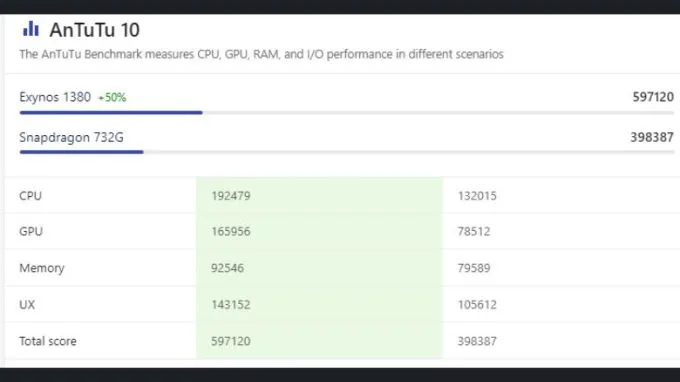Click the +50% green badge
Screen dimensions: 680x382
tap(112, 98)
